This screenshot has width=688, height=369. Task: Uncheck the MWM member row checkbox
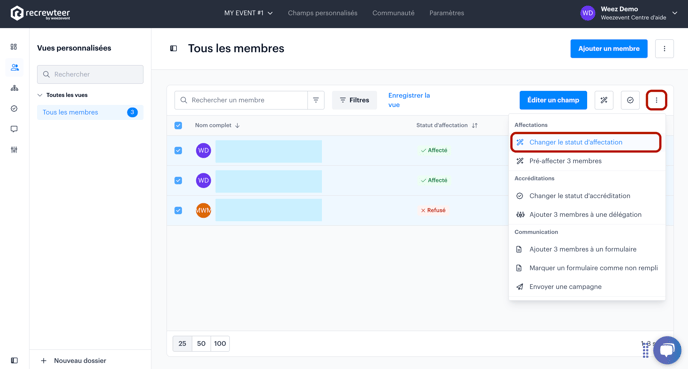(178, 210)
